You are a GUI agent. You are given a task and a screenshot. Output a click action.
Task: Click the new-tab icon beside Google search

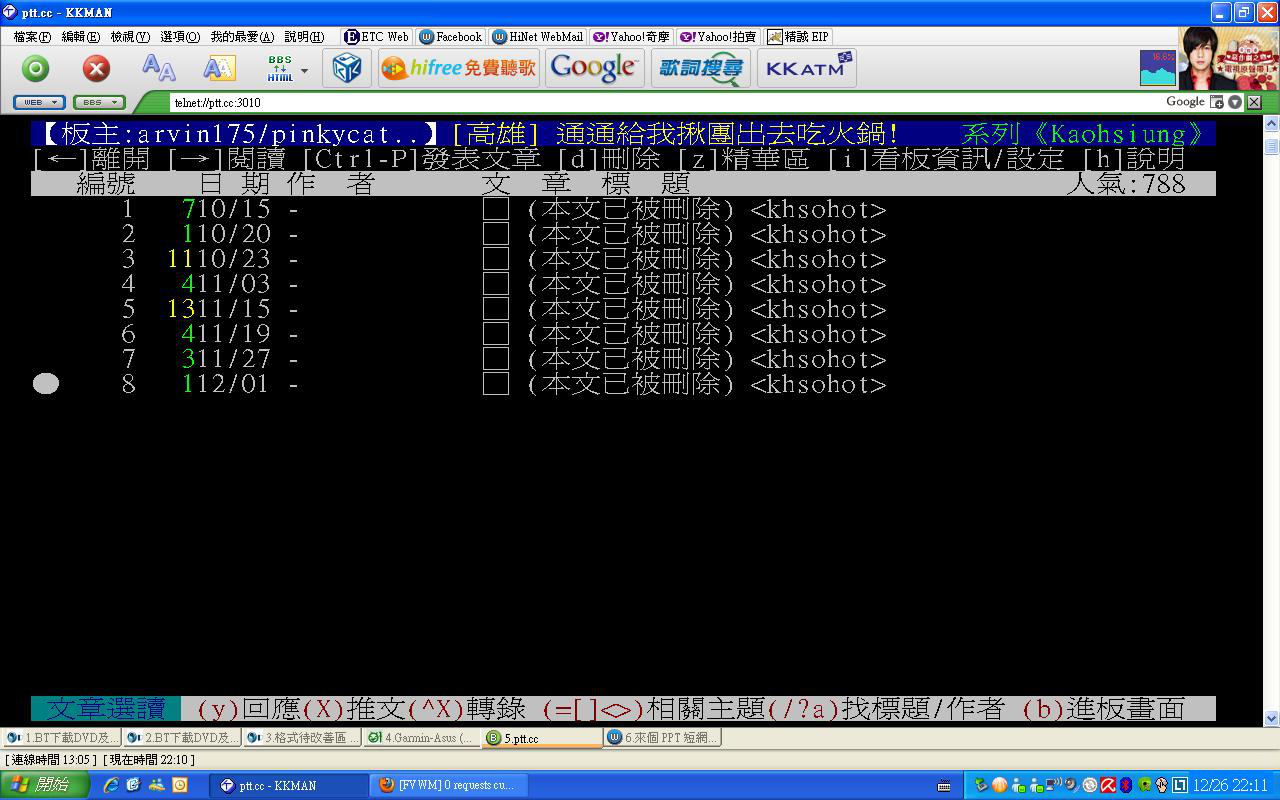point(1217,102)
